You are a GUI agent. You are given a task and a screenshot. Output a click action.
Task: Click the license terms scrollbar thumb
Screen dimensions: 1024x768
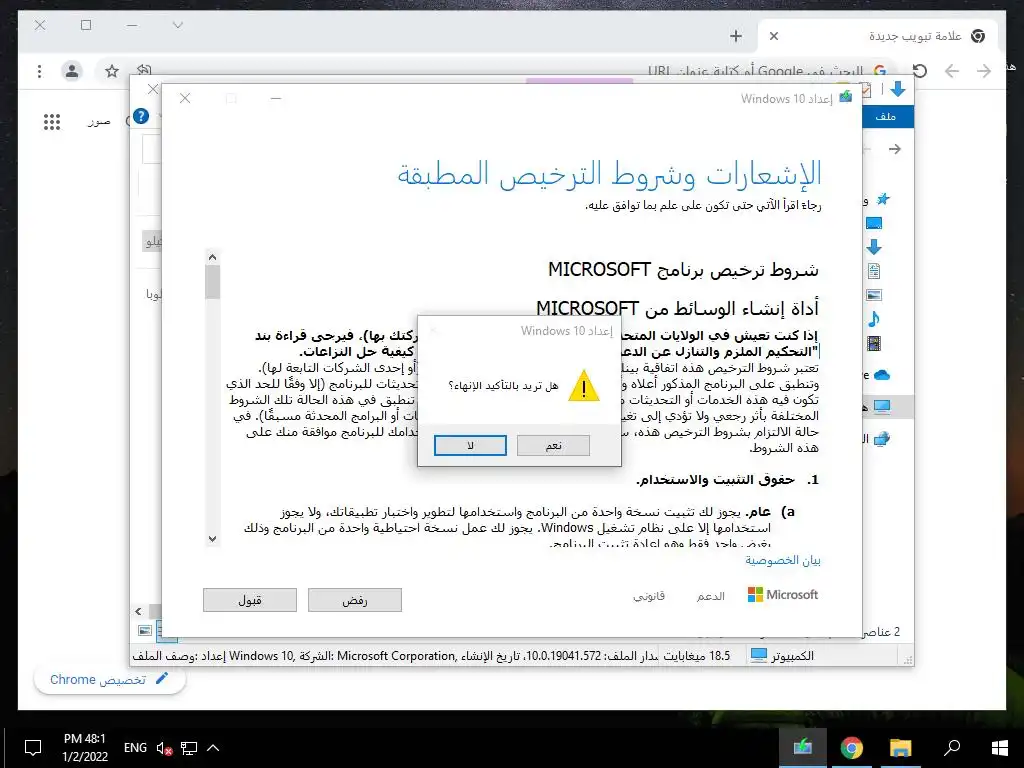pyautogui.click(x=212, y=282)
